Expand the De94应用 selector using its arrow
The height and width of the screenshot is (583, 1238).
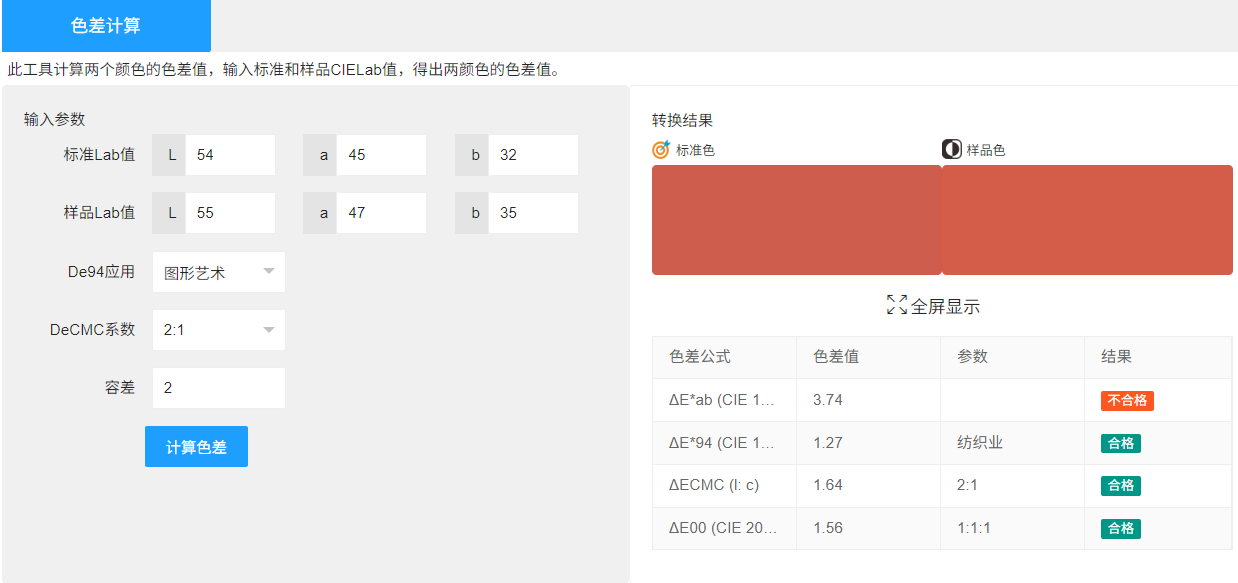point(268,271)
